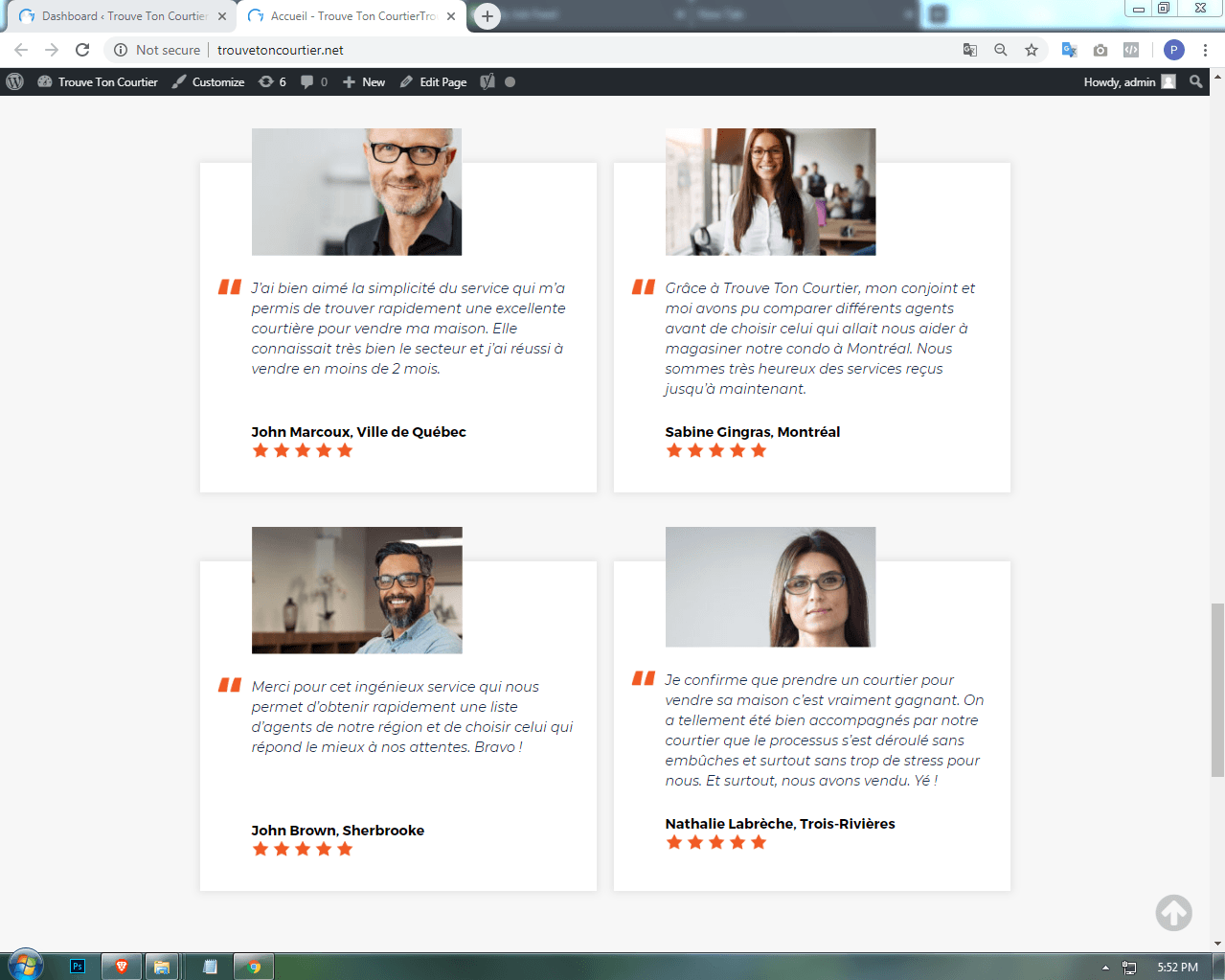Click the star rating under Nathalie Labrèche
The image size is (1225, 980).
click(716, 843)
